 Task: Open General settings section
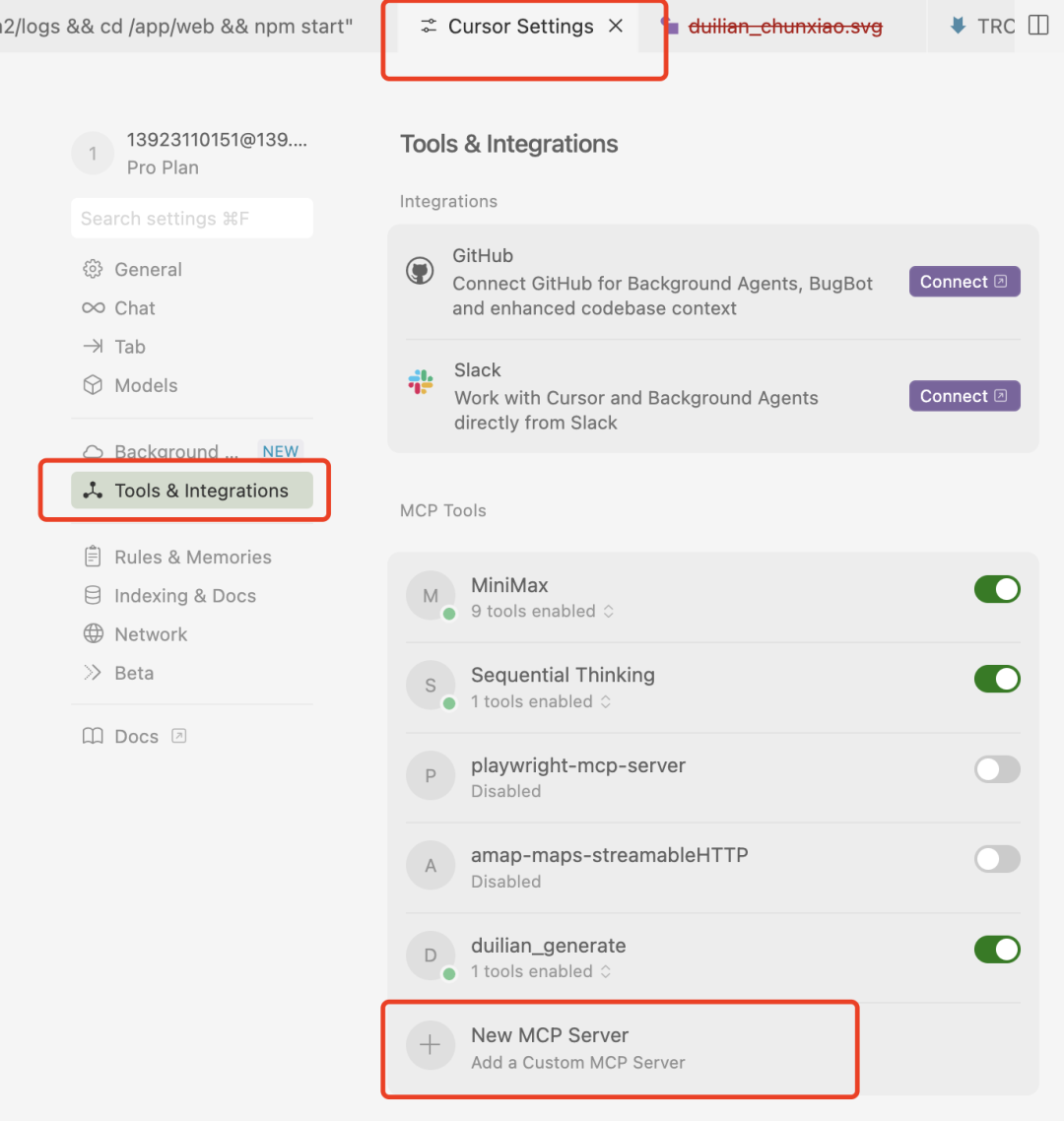click(192, 270)
